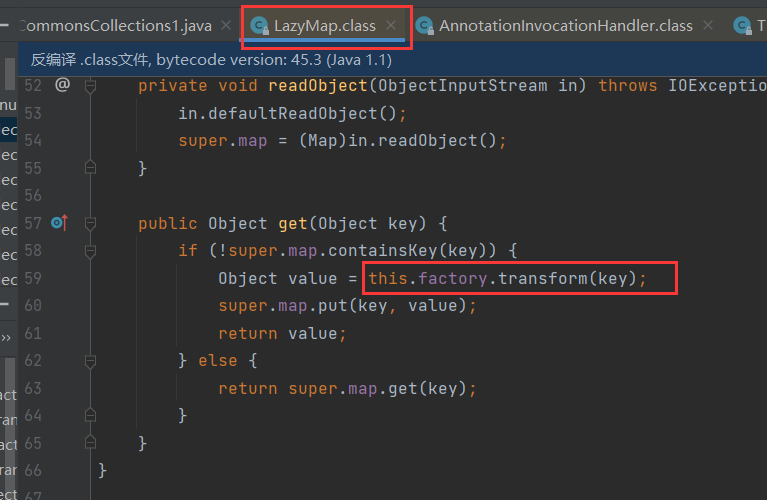Collapse the readObject method at line 52

(90, 87)
